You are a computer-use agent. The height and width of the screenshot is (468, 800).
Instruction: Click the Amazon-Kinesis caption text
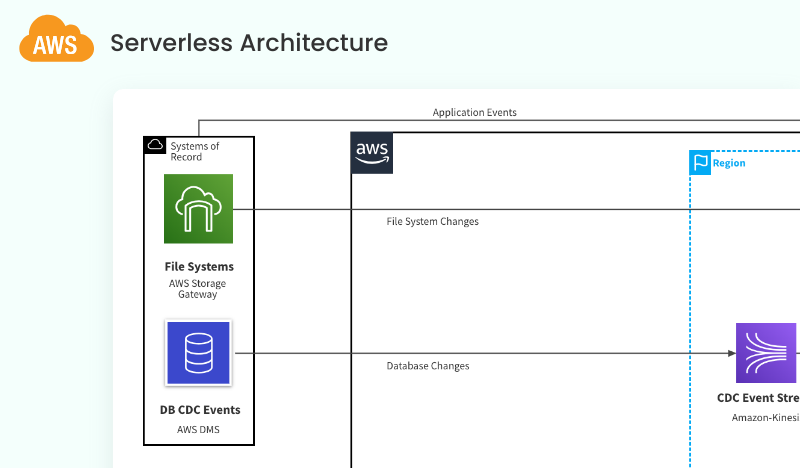point(765,417)
